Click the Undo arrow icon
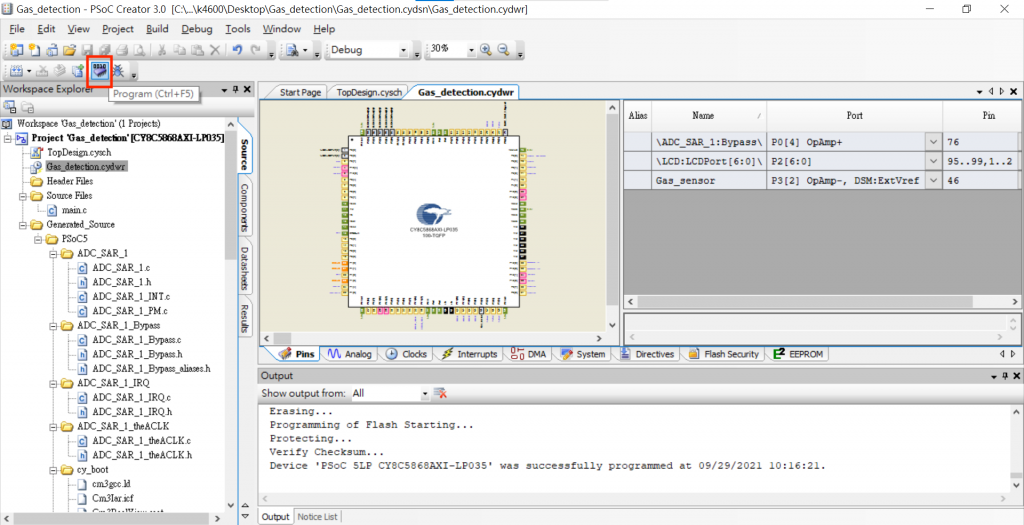 tap(238, 50)
